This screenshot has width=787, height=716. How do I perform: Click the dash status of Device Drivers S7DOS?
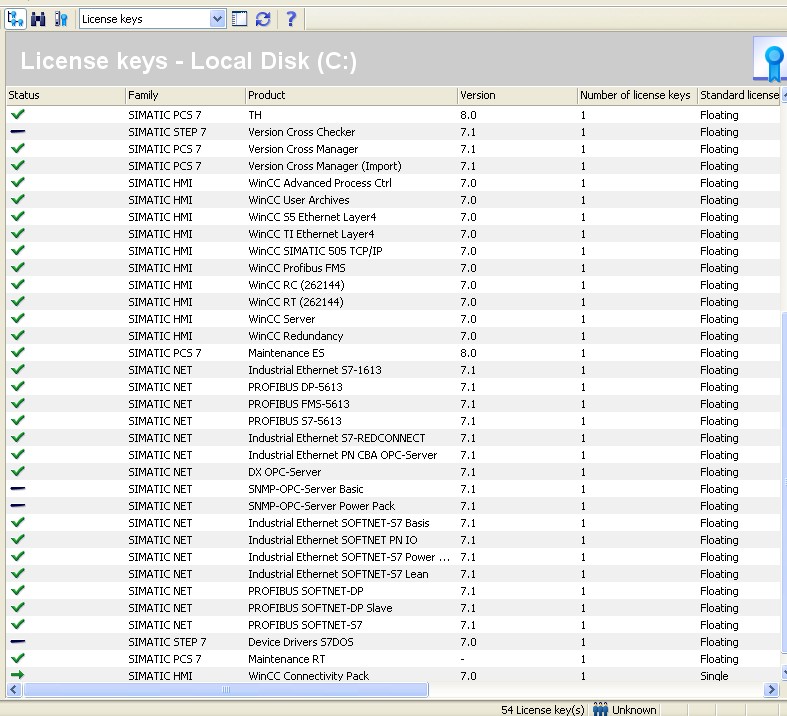[18, 641]
